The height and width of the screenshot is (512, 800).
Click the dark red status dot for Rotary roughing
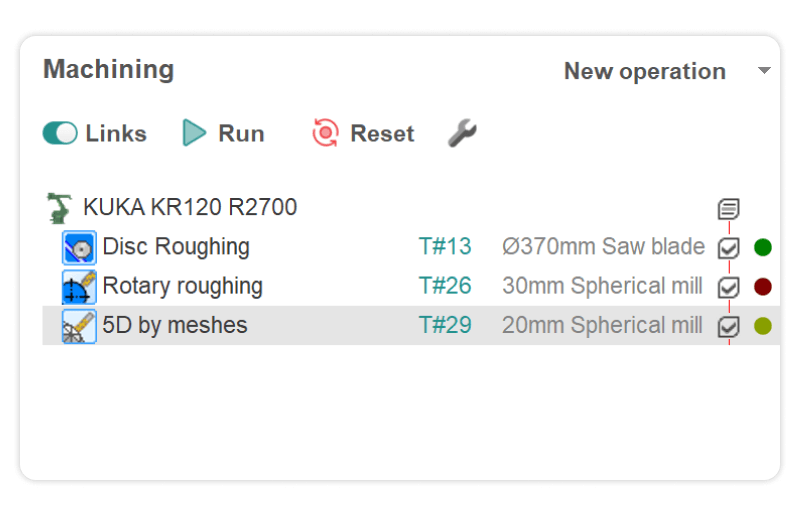763,287
